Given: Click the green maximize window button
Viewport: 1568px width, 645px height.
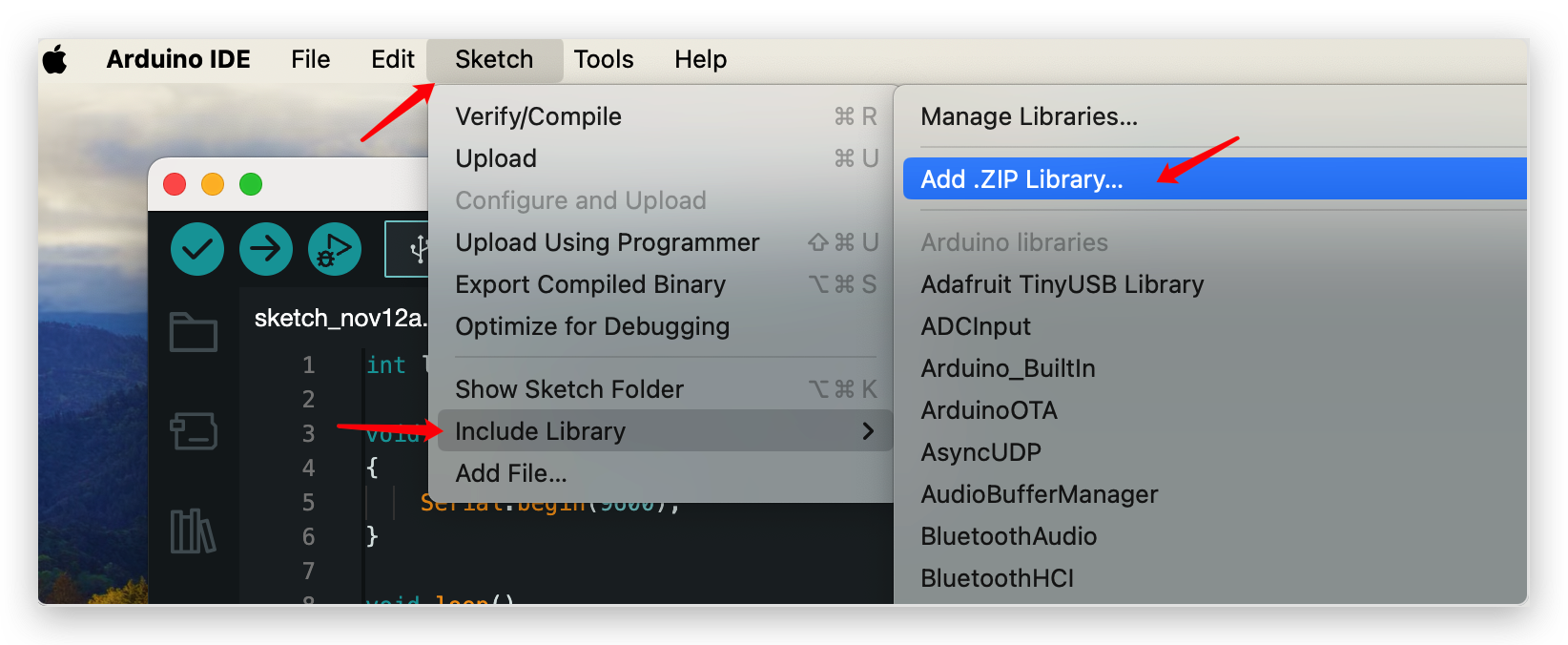Looking at the screenshot, I should pyautogui.click(x=251, y=184).
